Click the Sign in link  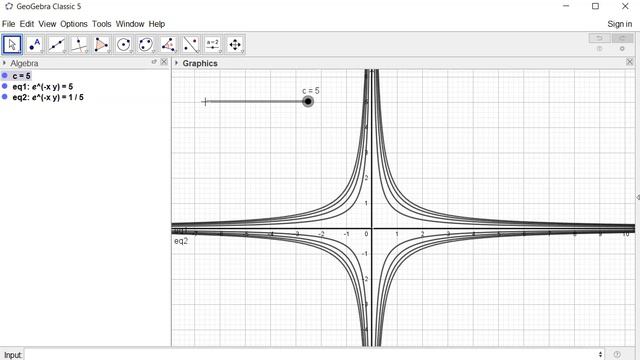point(620,24)
